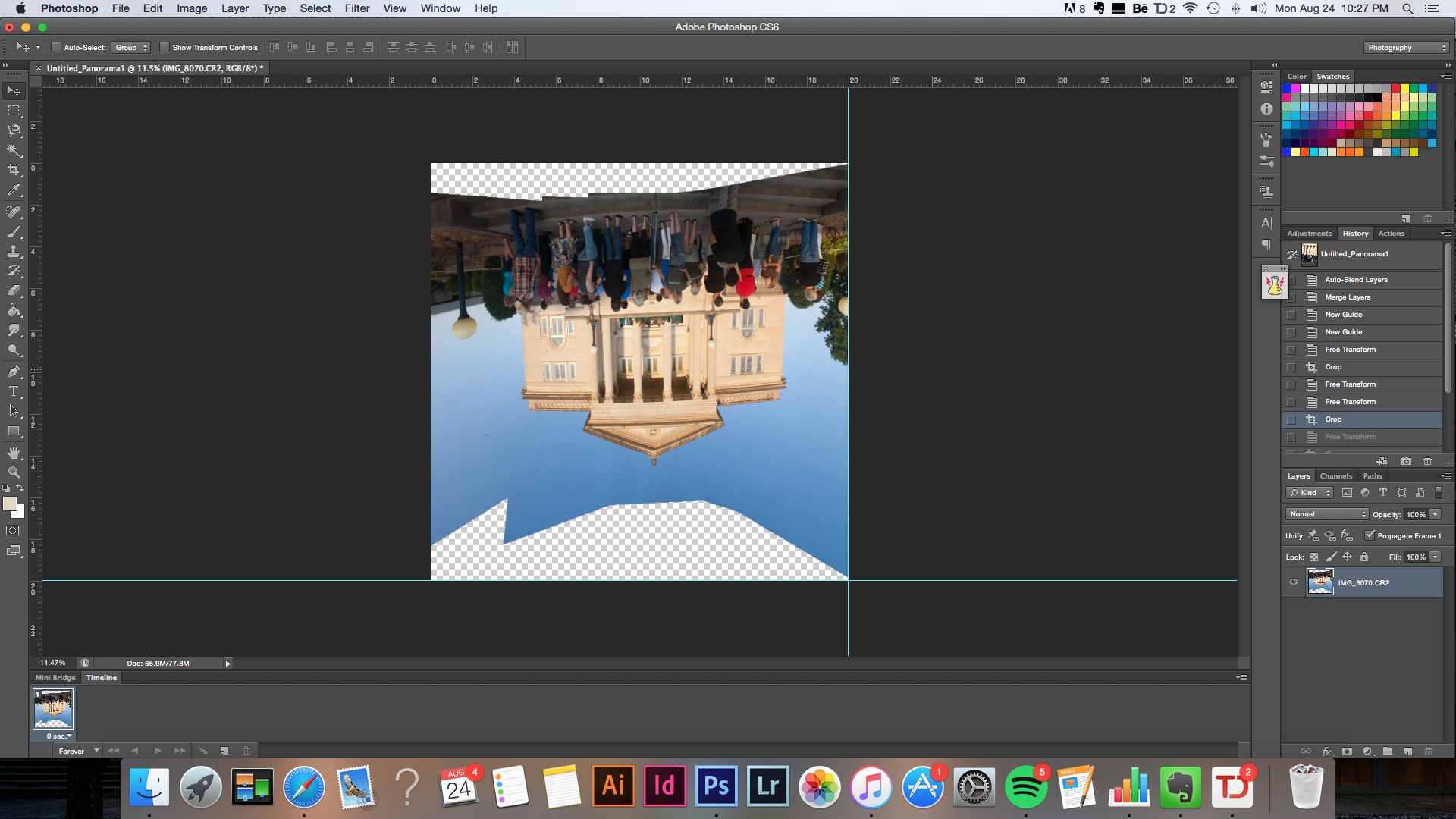Viewport: 1456px width, 819px height.
Task: Open layer blend mode Normal dropdown
Action: click(1327, 514)
